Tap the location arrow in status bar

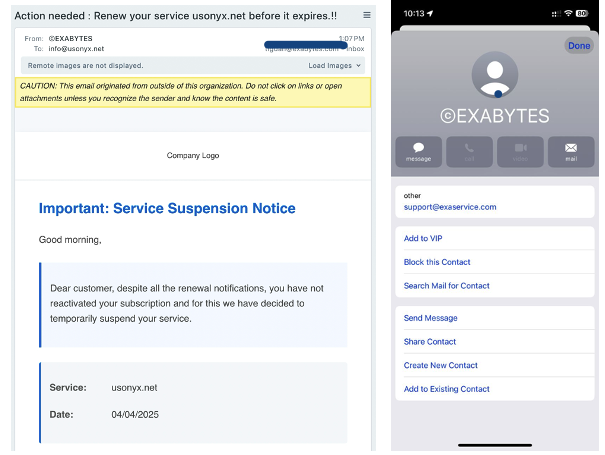430,14
